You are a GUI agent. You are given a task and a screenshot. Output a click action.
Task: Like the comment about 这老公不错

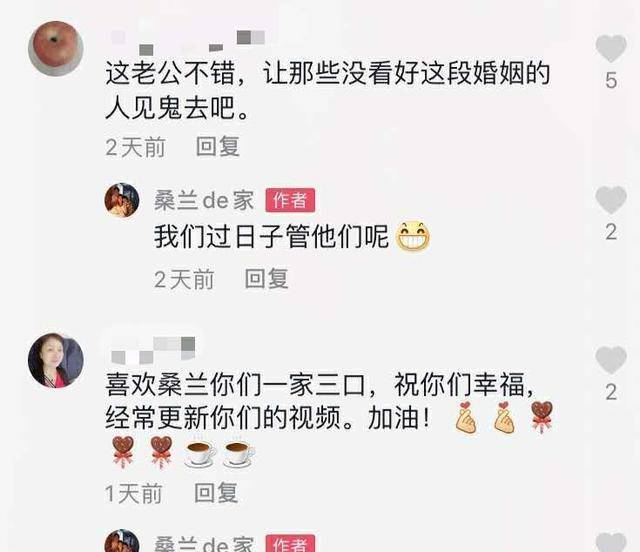pyautogui.click(x=611, y=49)
